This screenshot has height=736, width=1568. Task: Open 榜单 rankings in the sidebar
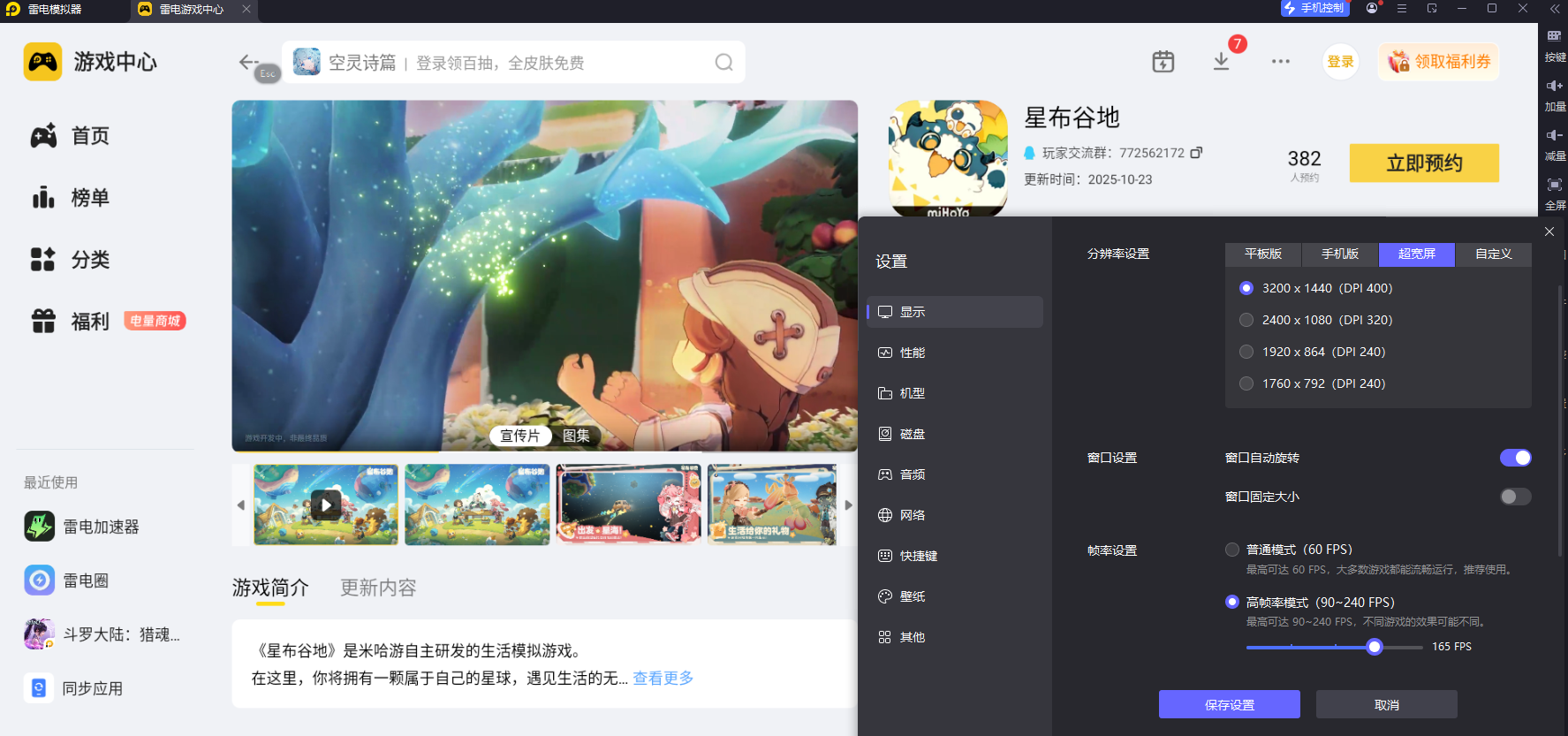(71, 198)
